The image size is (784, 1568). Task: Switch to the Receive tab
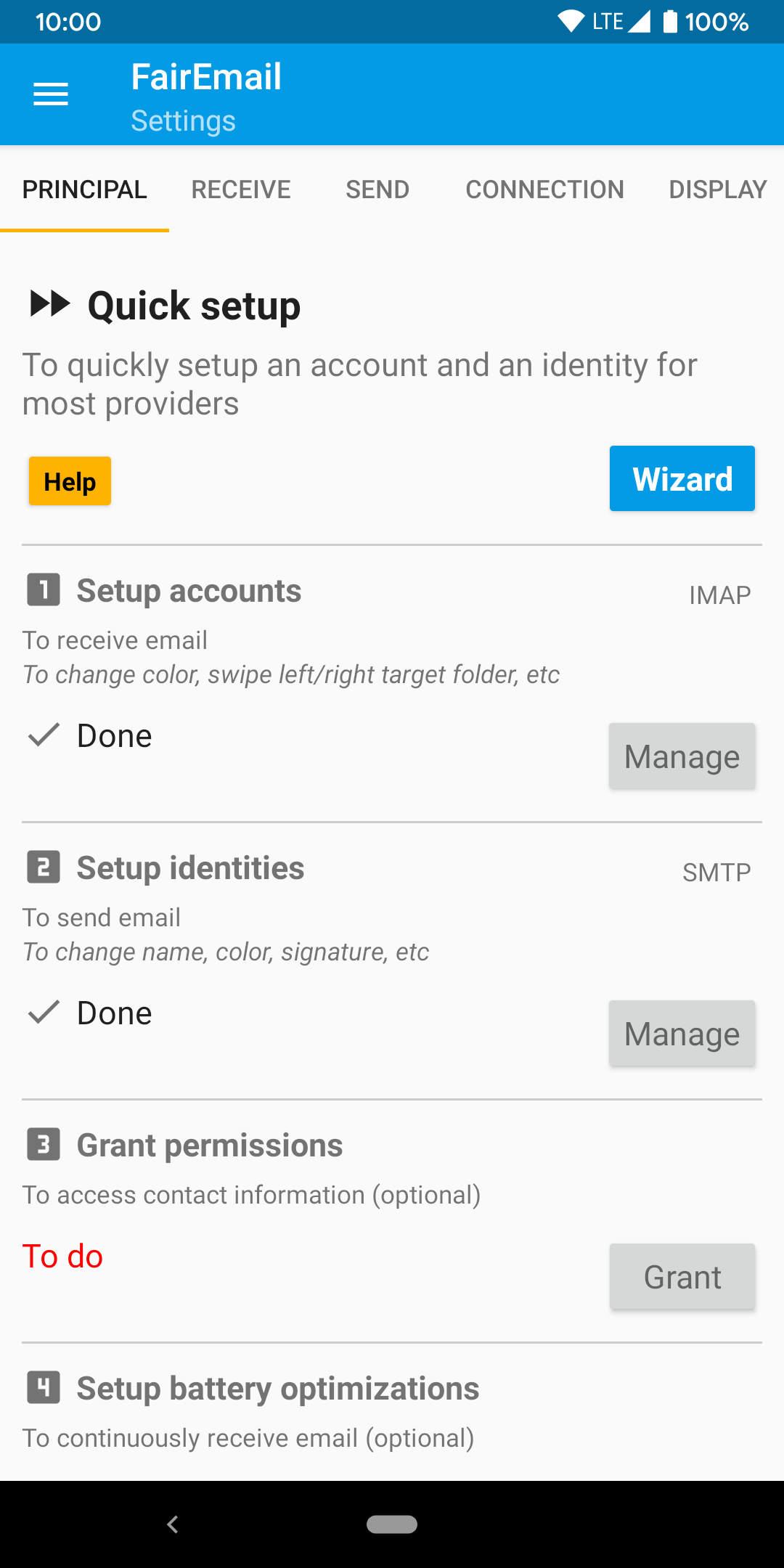click(x=241, y=189)
